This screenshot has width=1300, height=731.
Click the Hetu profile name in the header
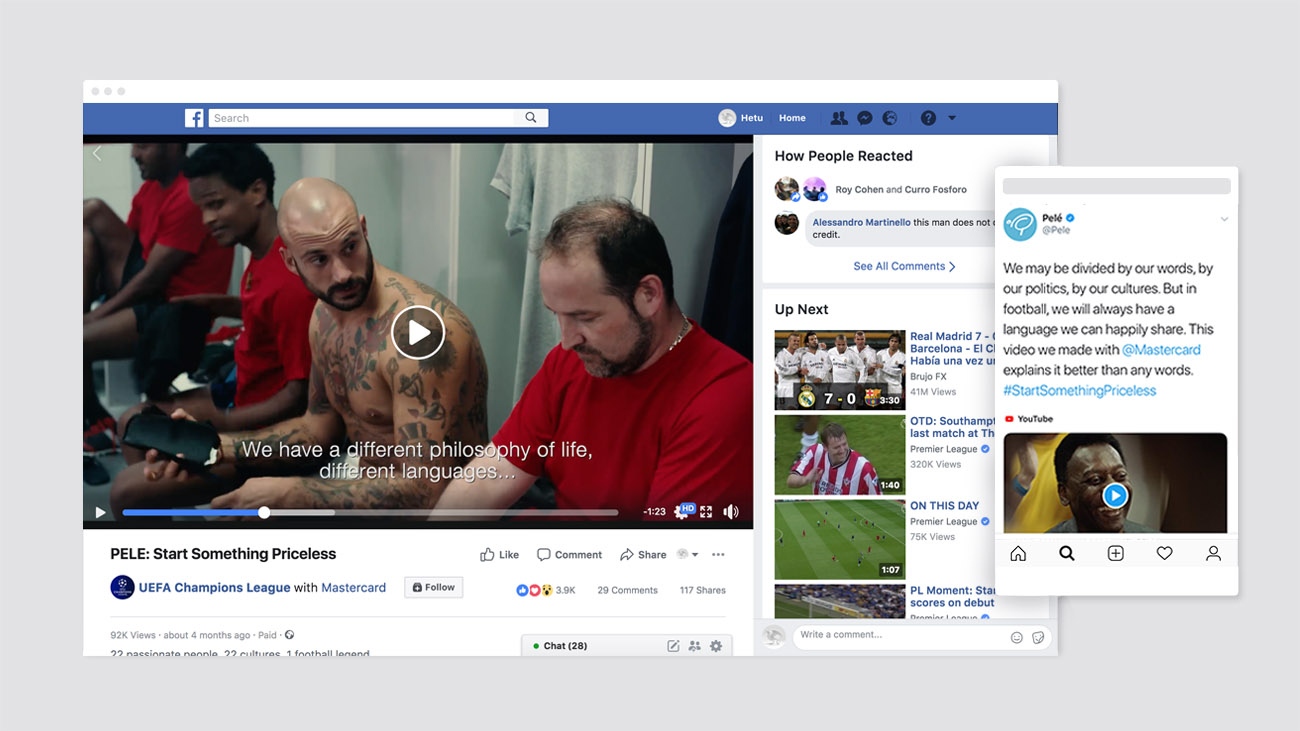tap(752, 118)
